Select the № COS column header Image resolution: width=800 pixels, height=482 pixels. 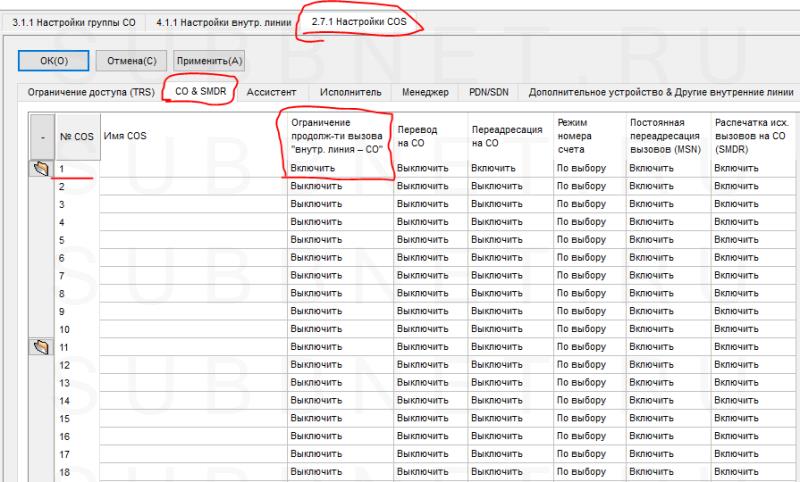[77, 136]
